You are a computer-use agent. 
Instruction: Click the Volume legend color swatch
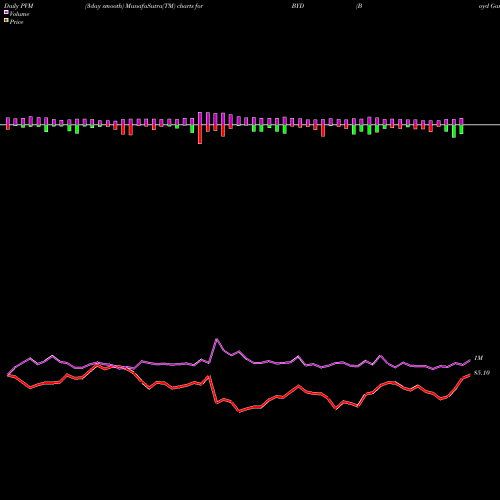pyautogui.click(x=6, y=12)
